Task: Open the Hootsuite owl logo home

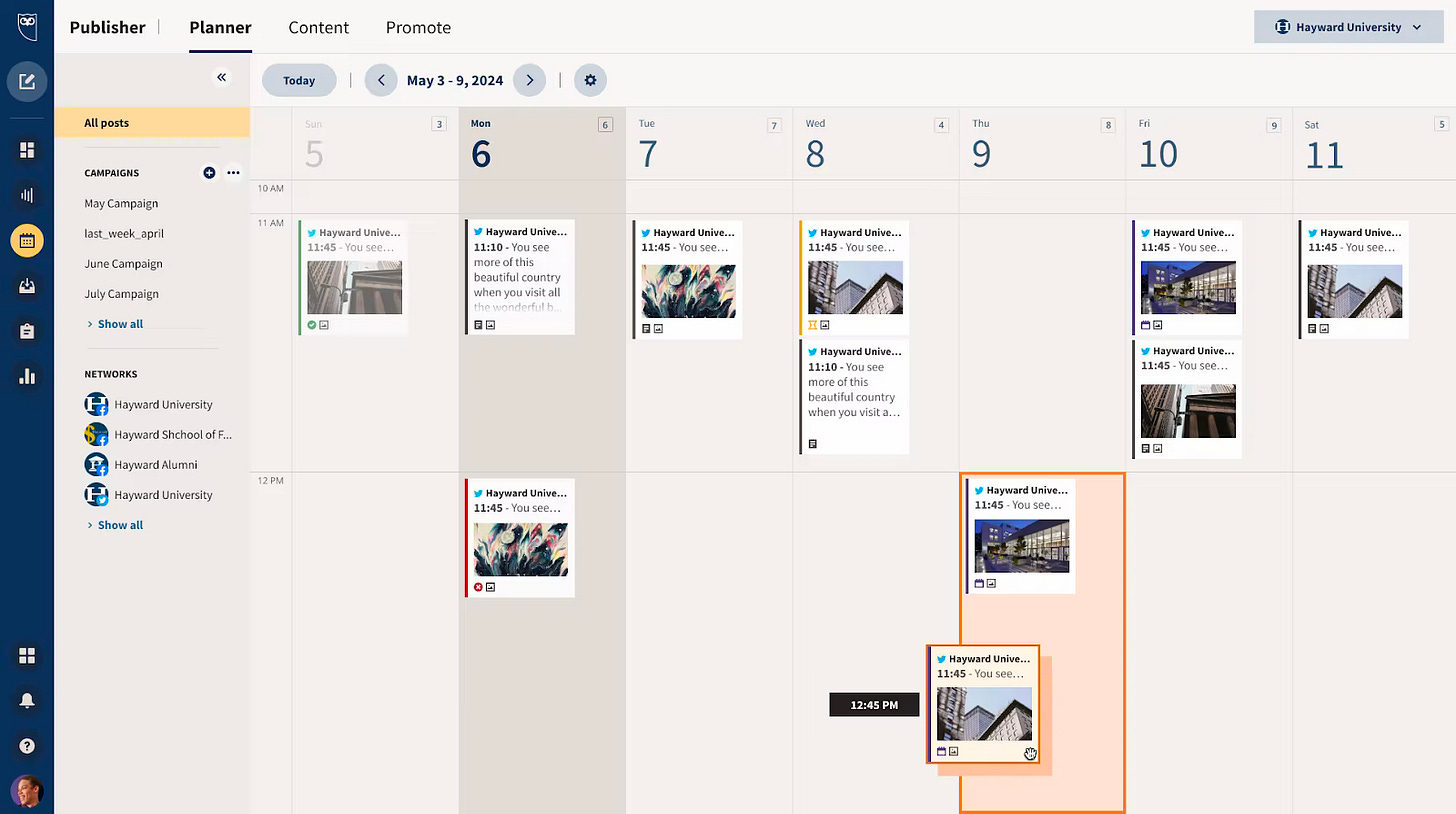Action: point(27,27)
